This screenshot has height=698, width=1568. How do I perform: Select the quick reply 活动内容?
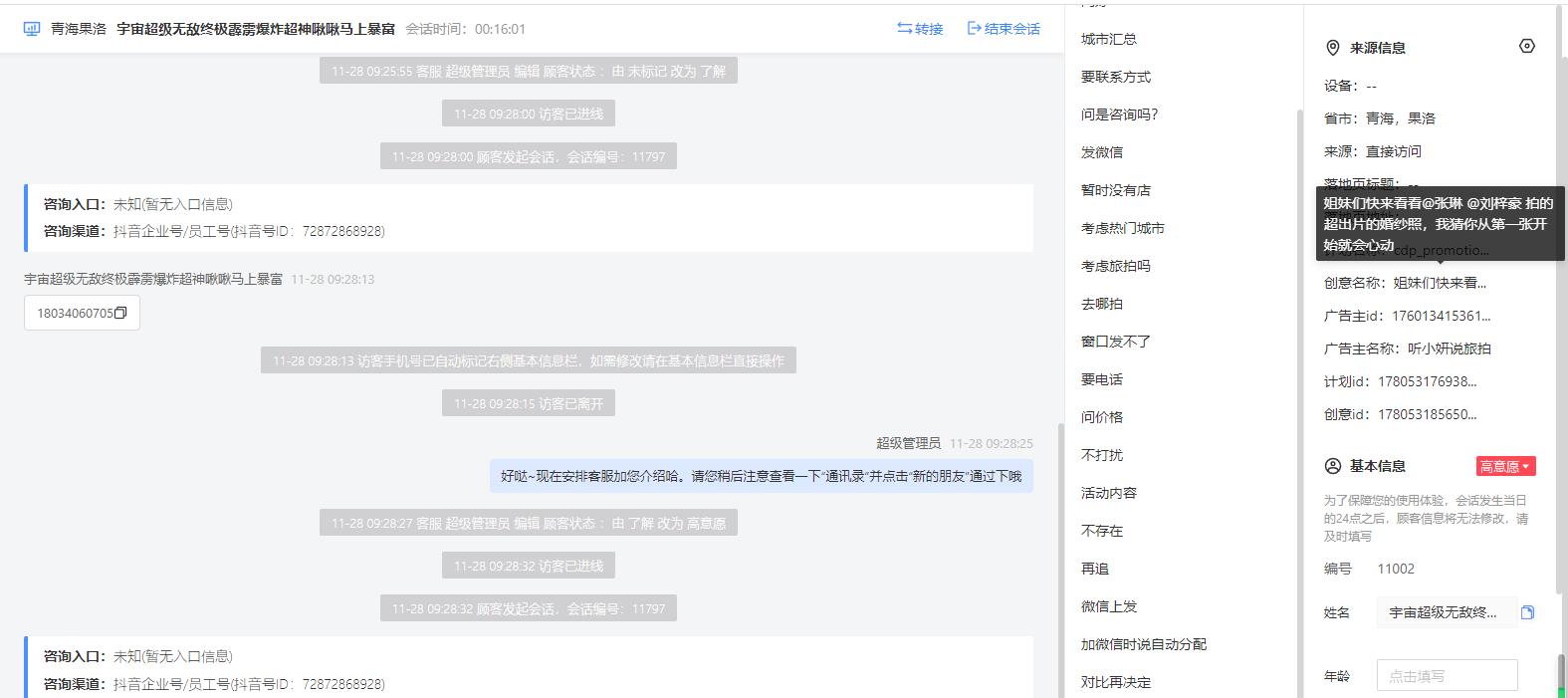(x=1109, y=493)
